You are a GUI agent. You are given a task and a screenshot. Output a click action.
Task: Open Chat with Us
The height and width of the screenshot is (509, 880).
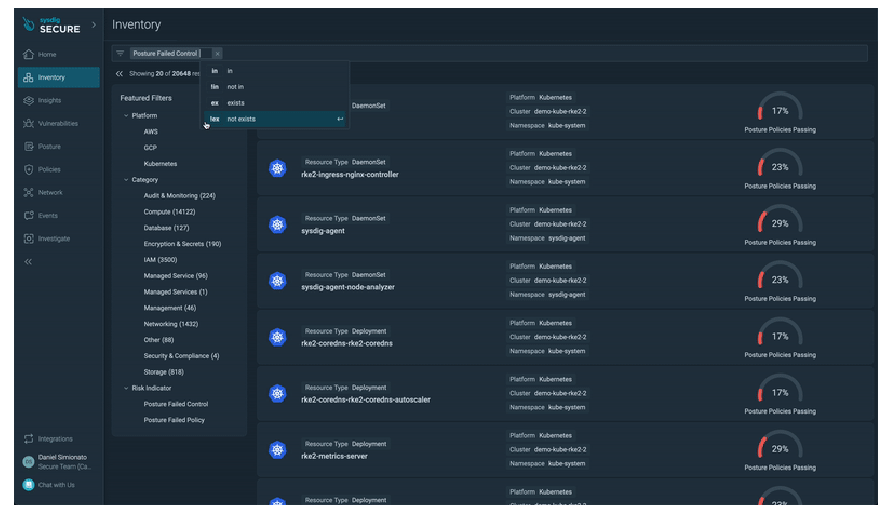coord(56,485)
